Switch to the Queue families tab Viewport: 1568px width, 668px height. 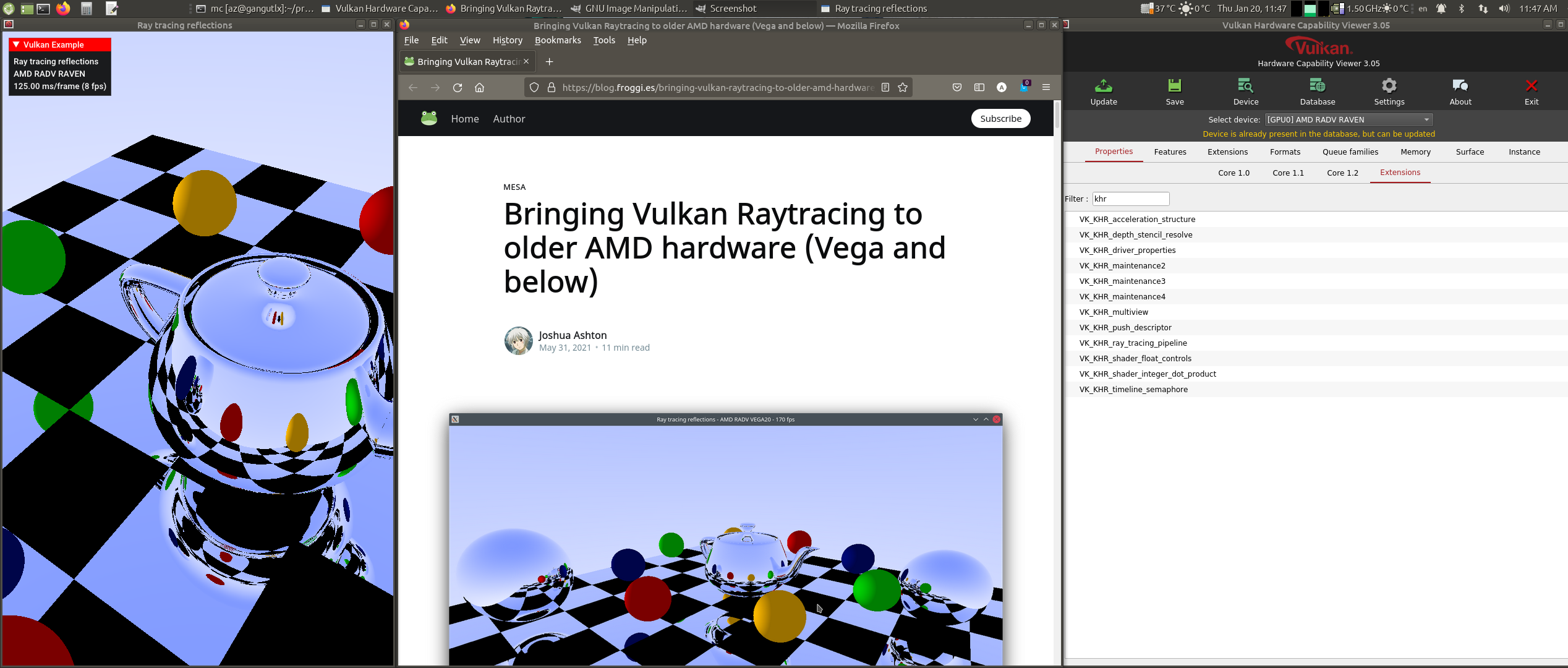(x=1350, y=152)
